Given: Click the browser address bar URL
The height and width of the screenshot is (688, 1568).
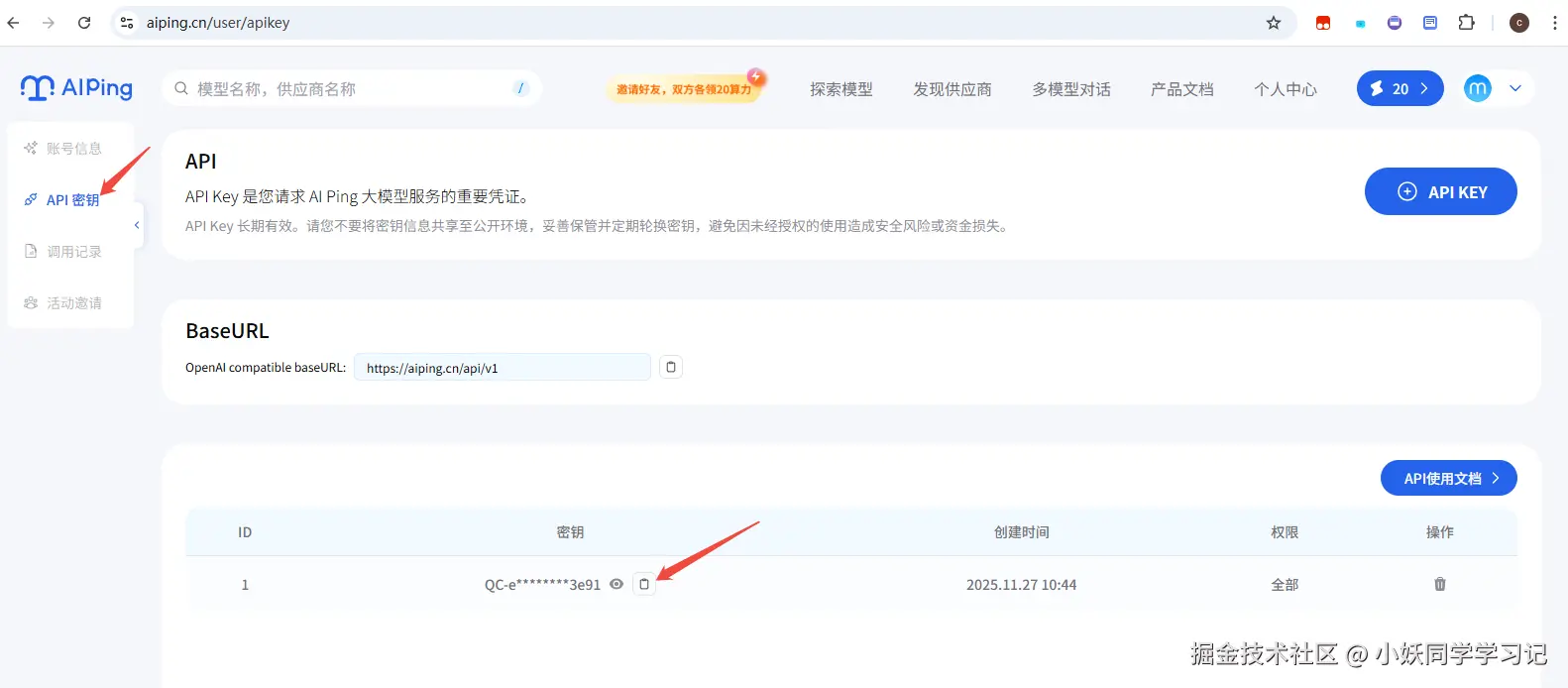Looking at the screenshot, I should tap(218, 23).
